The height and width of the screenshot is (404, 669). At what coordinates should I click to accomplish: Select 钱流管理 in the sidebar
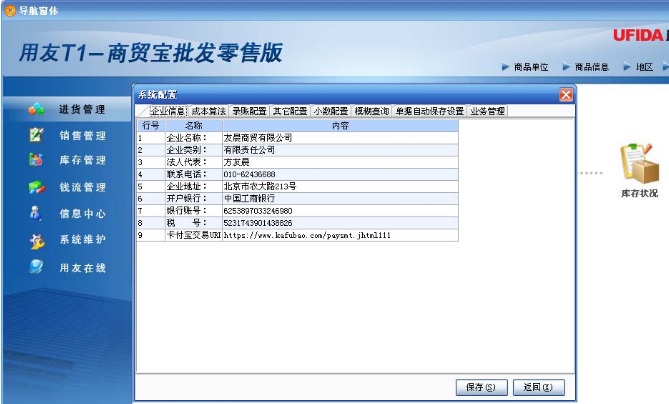82,187
